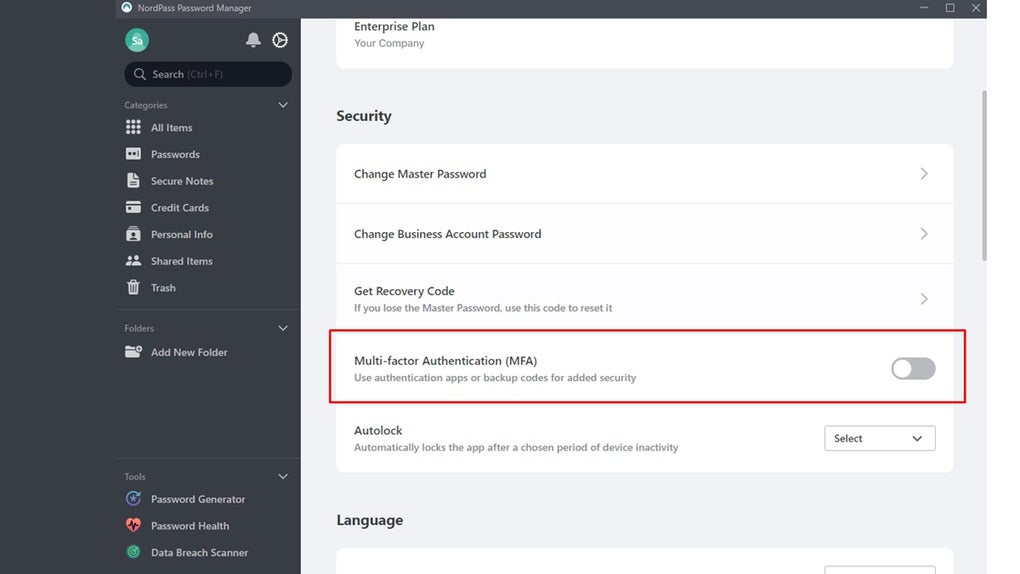Click the Password Health heart icon

coord(133,525)
